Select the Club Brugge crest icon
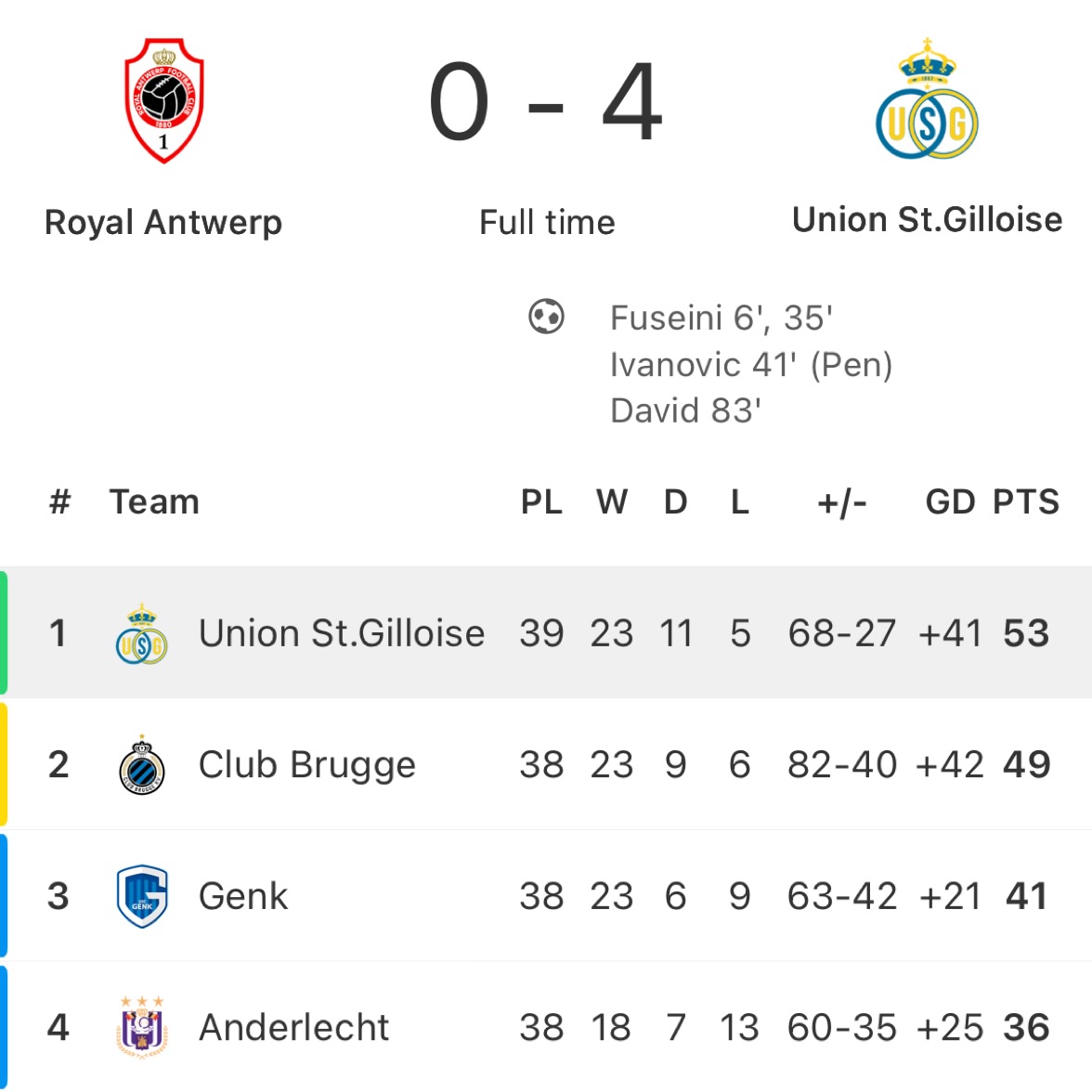 point(142,765)
